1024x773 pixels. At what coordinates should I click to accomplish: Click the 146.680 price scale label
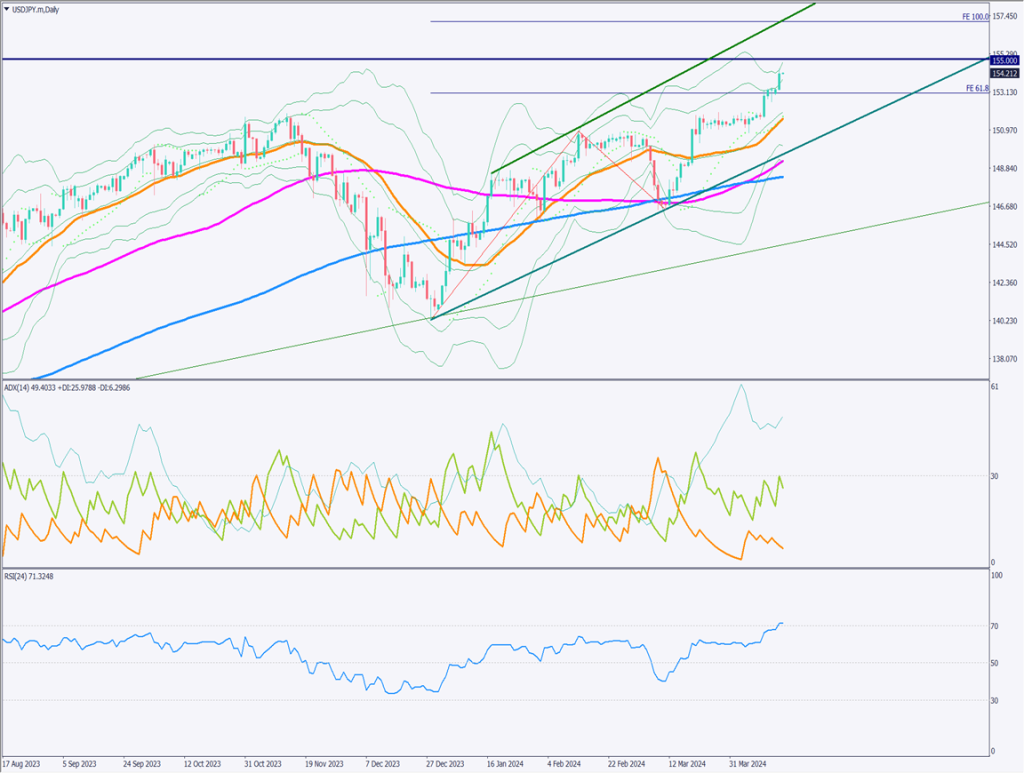pos(1005,207)
